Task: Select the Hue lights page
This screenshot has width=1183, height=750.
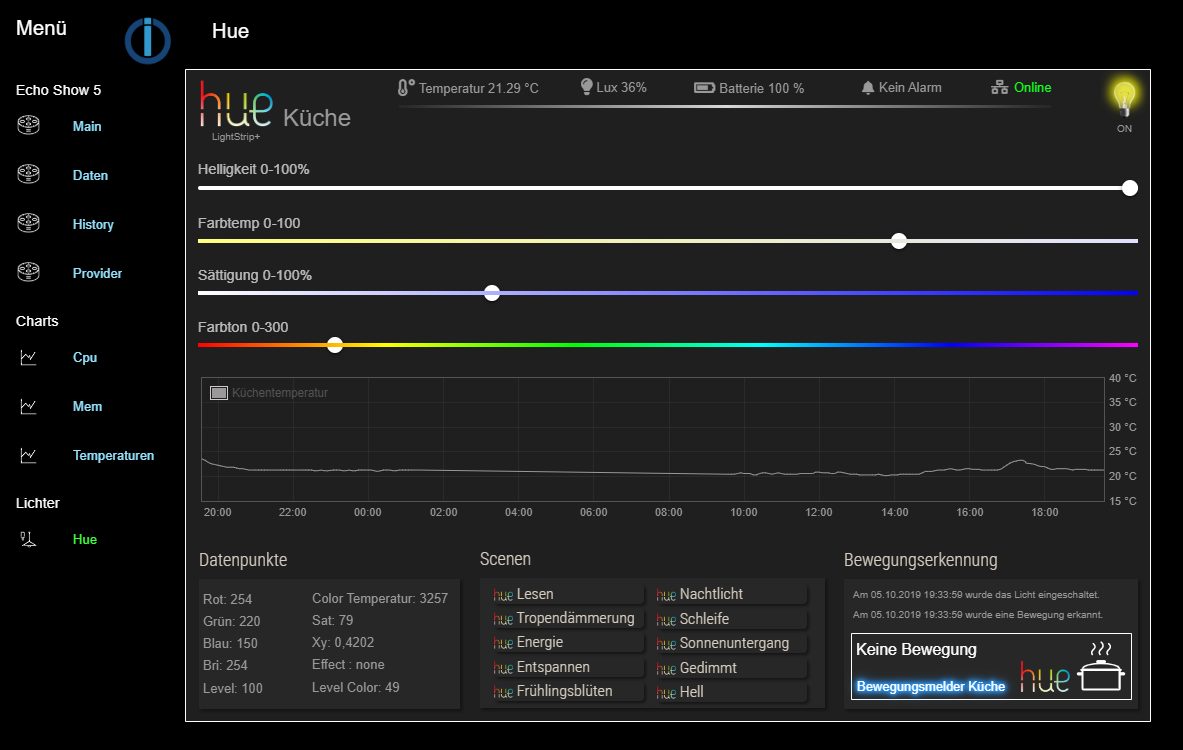Action: click(x=84, y=539)
